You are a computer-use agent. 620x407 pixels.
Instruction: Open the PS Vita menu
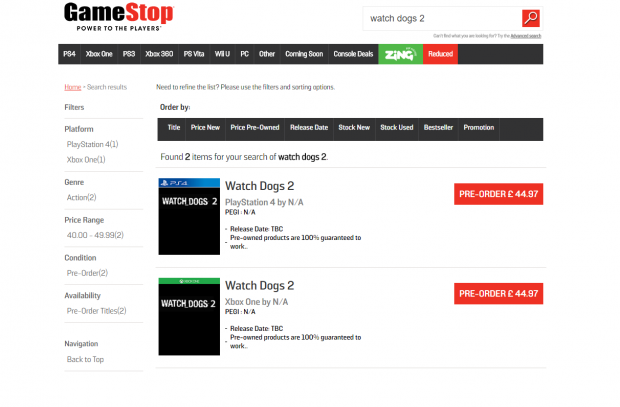194,54
